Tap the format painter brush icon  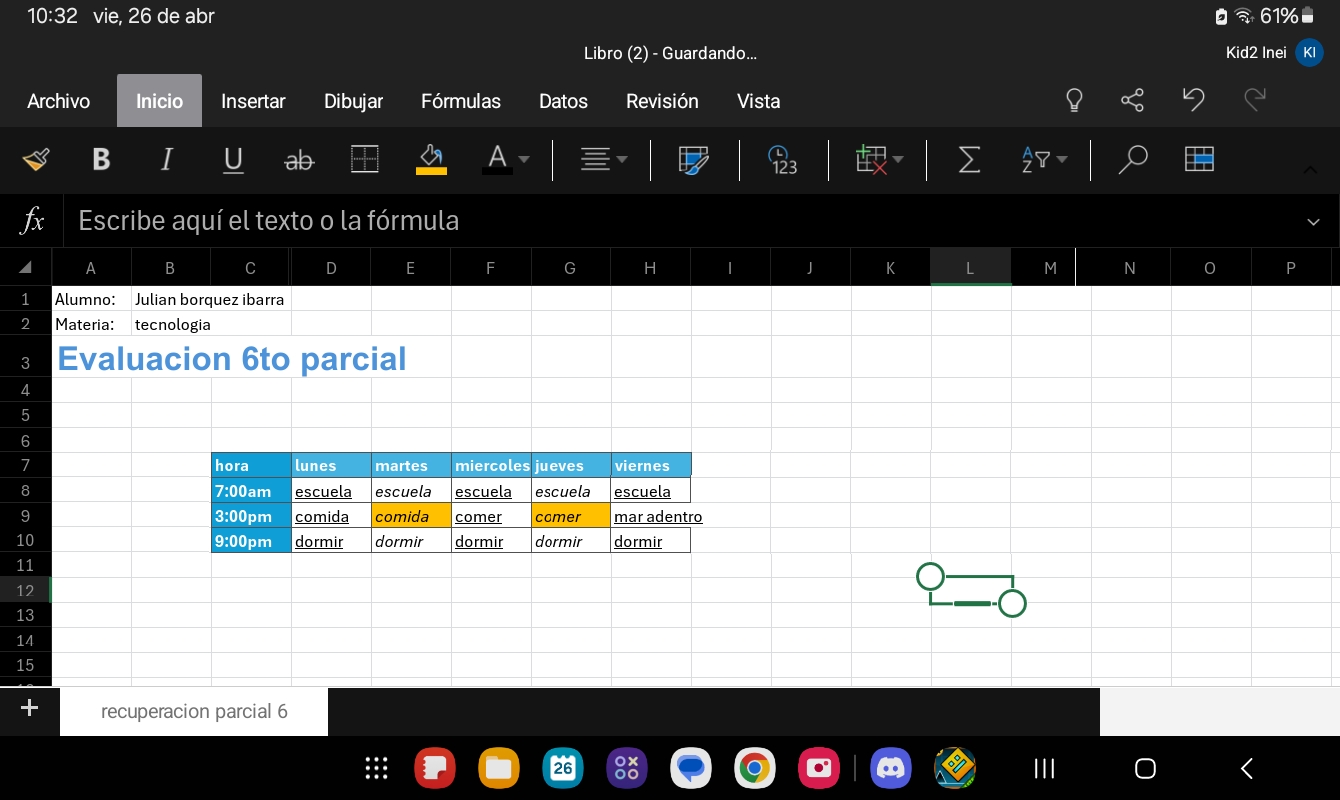(x=36, y=160)
